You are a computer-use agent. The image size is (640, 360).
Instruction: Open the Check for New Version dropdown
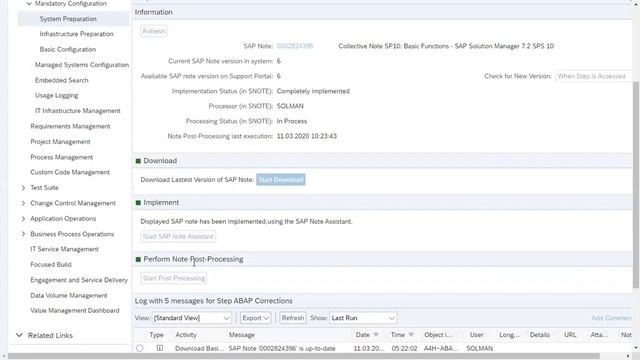(593, 76)
